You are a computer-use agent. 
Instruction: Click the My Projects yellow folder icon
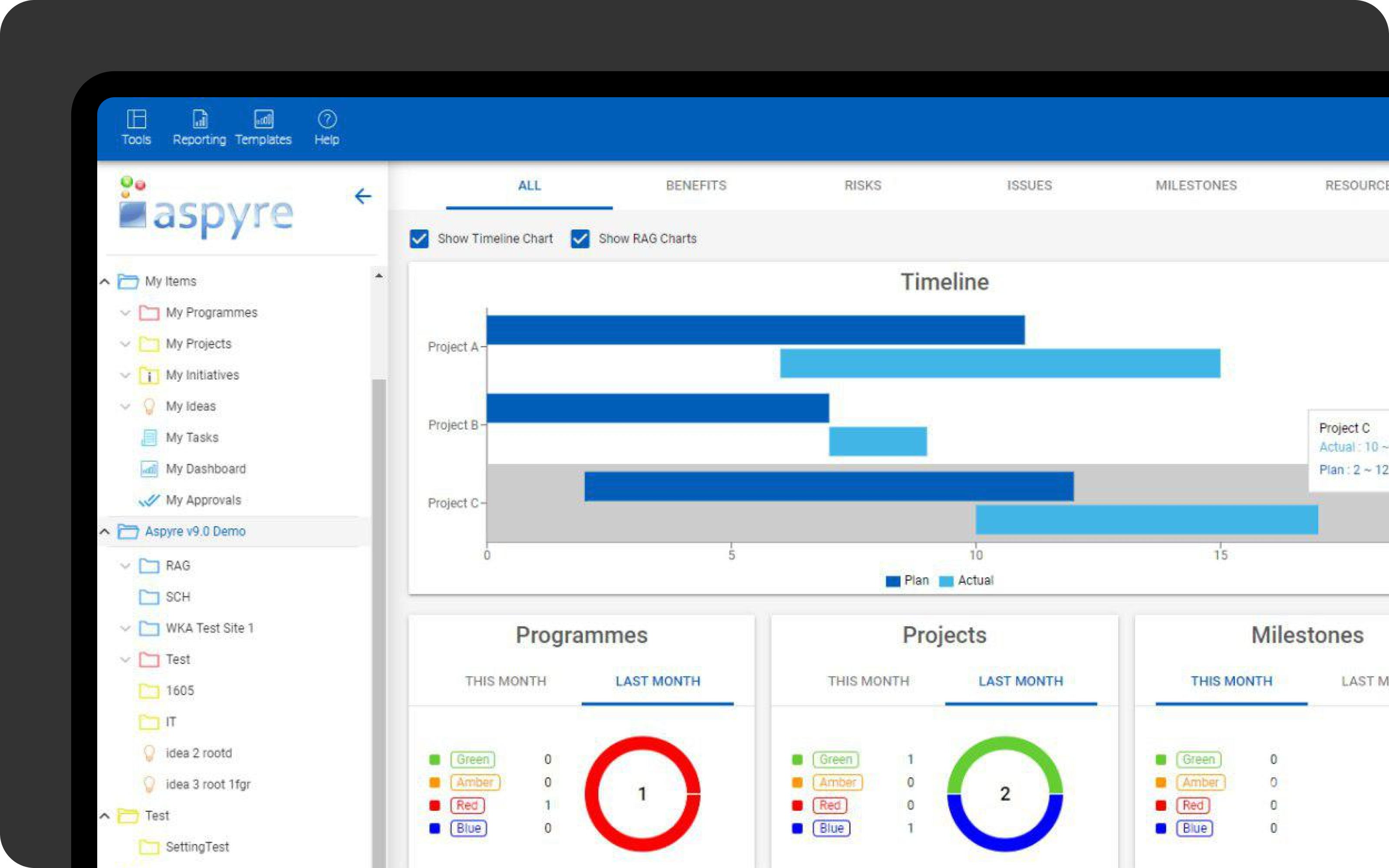(x=149, y=344)
